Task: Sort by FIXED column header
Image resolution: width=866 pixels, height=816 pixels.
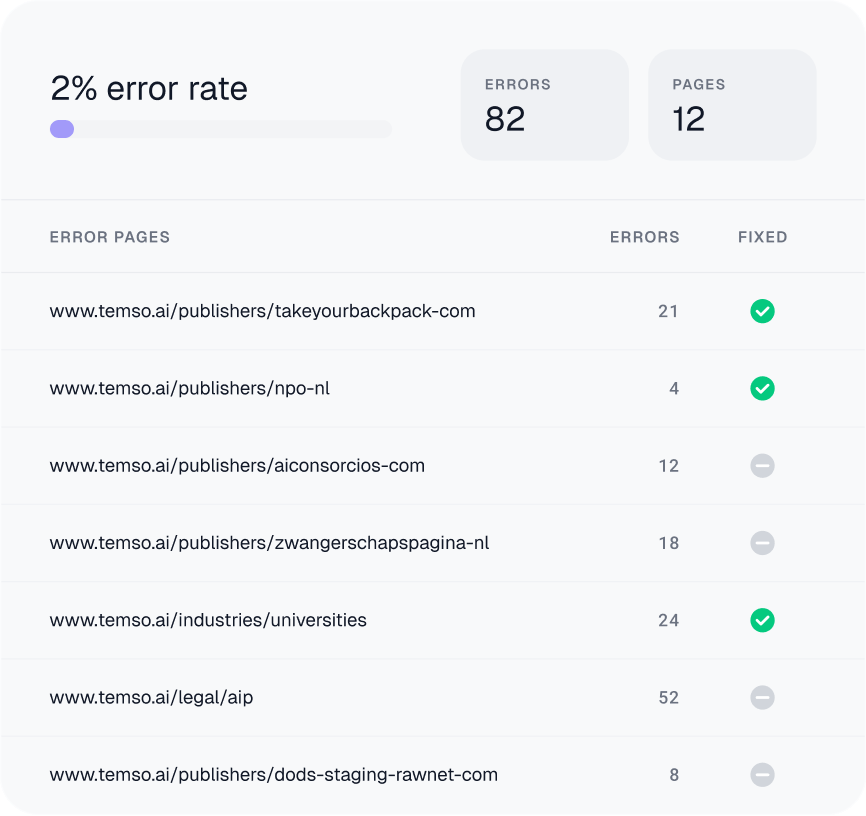Action: point(763,237)
